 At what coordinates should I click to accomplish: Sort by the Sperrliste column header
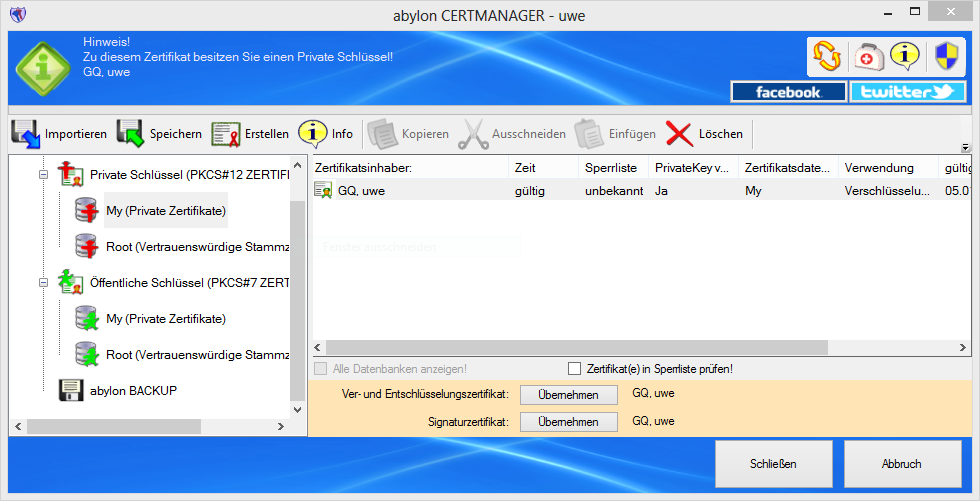tap(614, 167)
